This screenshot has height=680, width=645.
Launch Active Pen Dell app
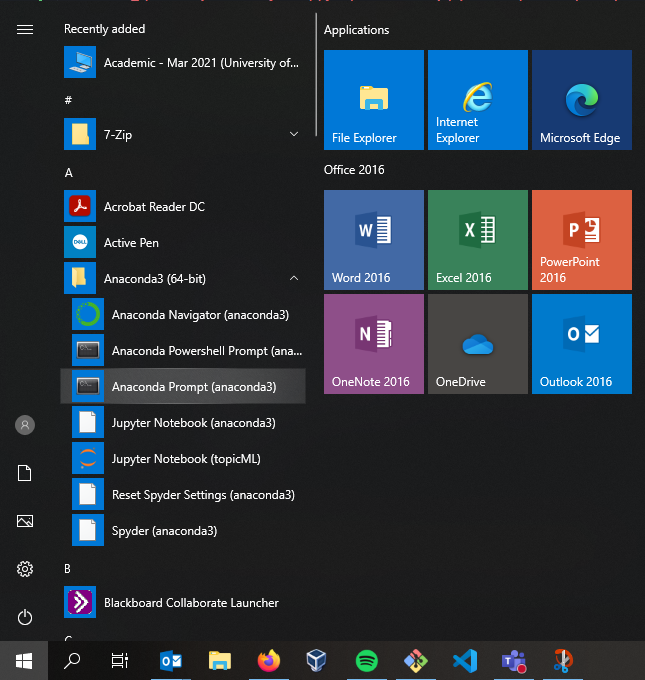click(183, 242)
